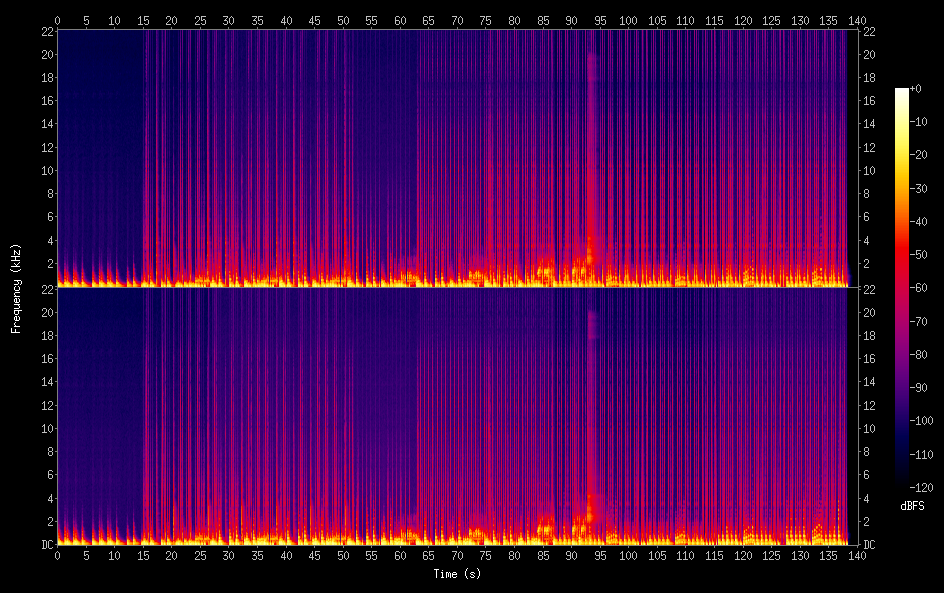Click the "Frequency (kHz)" vertical axis title
Image resolution: width=944 pixels, height=593 pixels.
[17, 287]
